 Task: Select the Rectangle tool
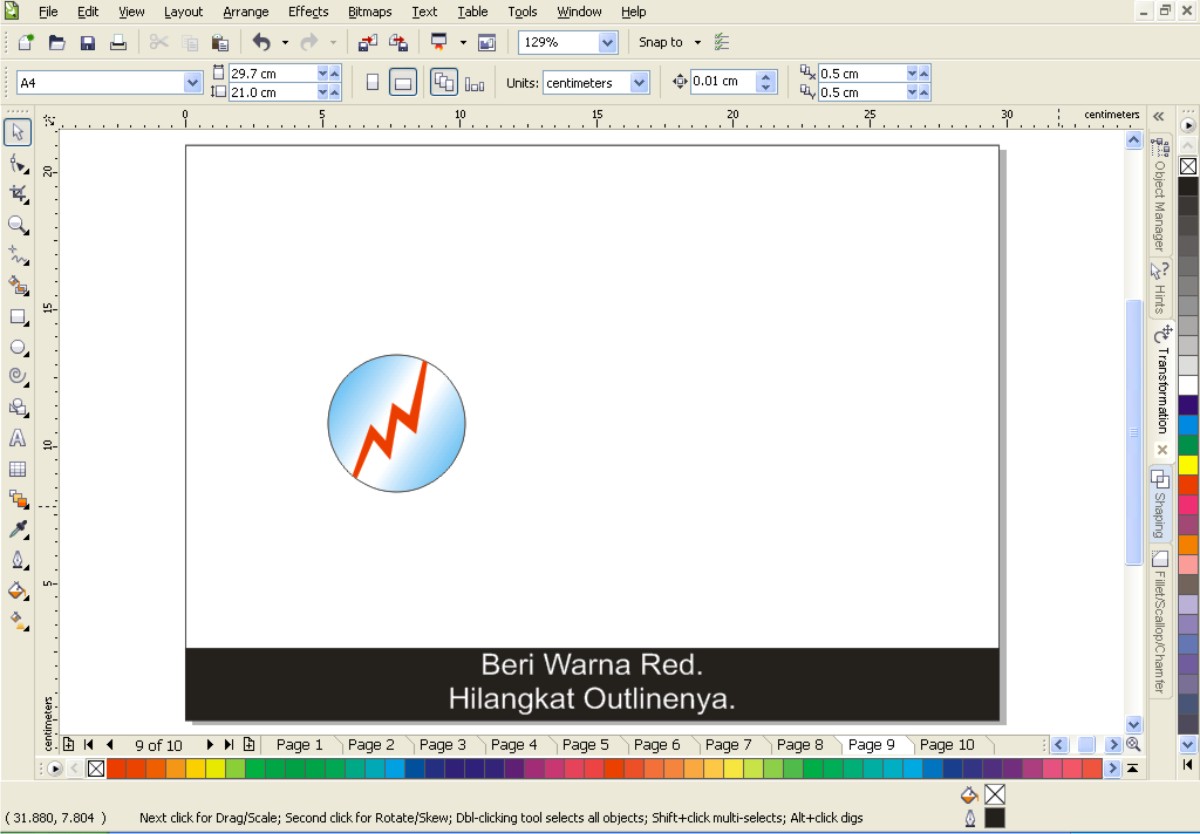coord(18,317)
